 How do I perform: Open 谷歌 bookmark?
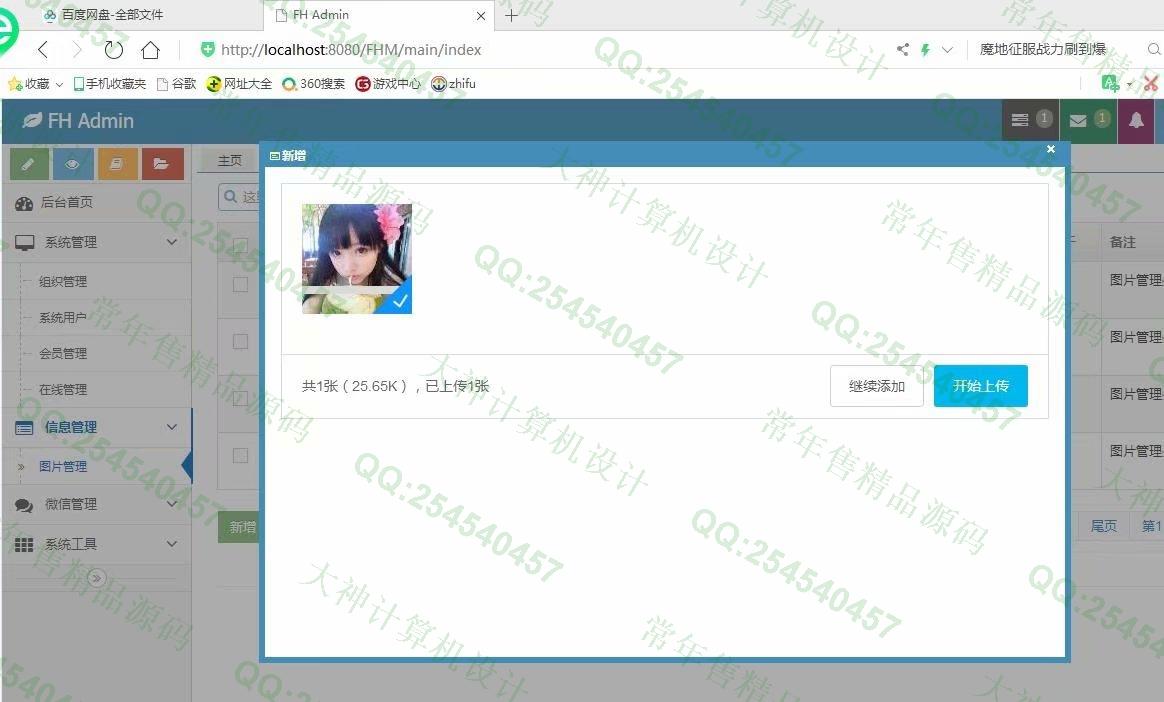pos(177,84)
